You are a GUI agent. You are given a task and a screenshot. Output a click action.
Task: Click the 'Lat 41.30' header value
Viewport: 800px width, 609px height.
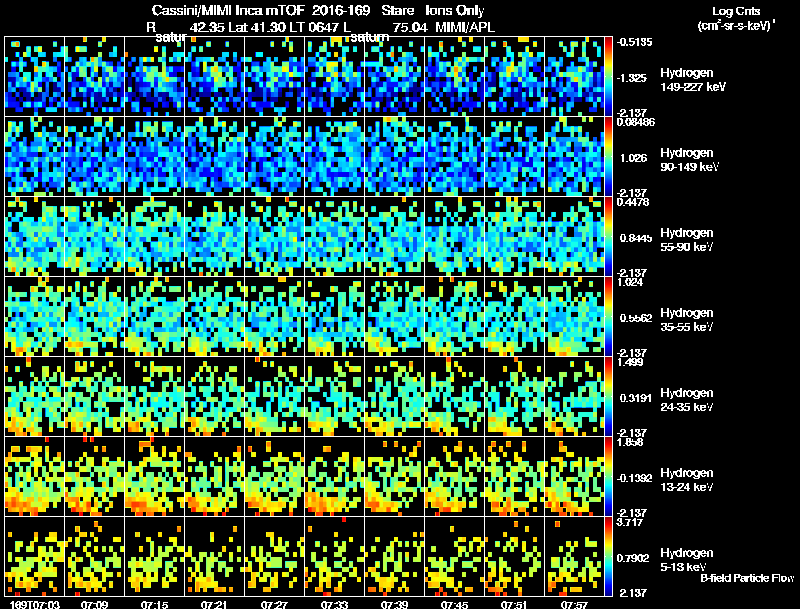[x=257, y=27]
